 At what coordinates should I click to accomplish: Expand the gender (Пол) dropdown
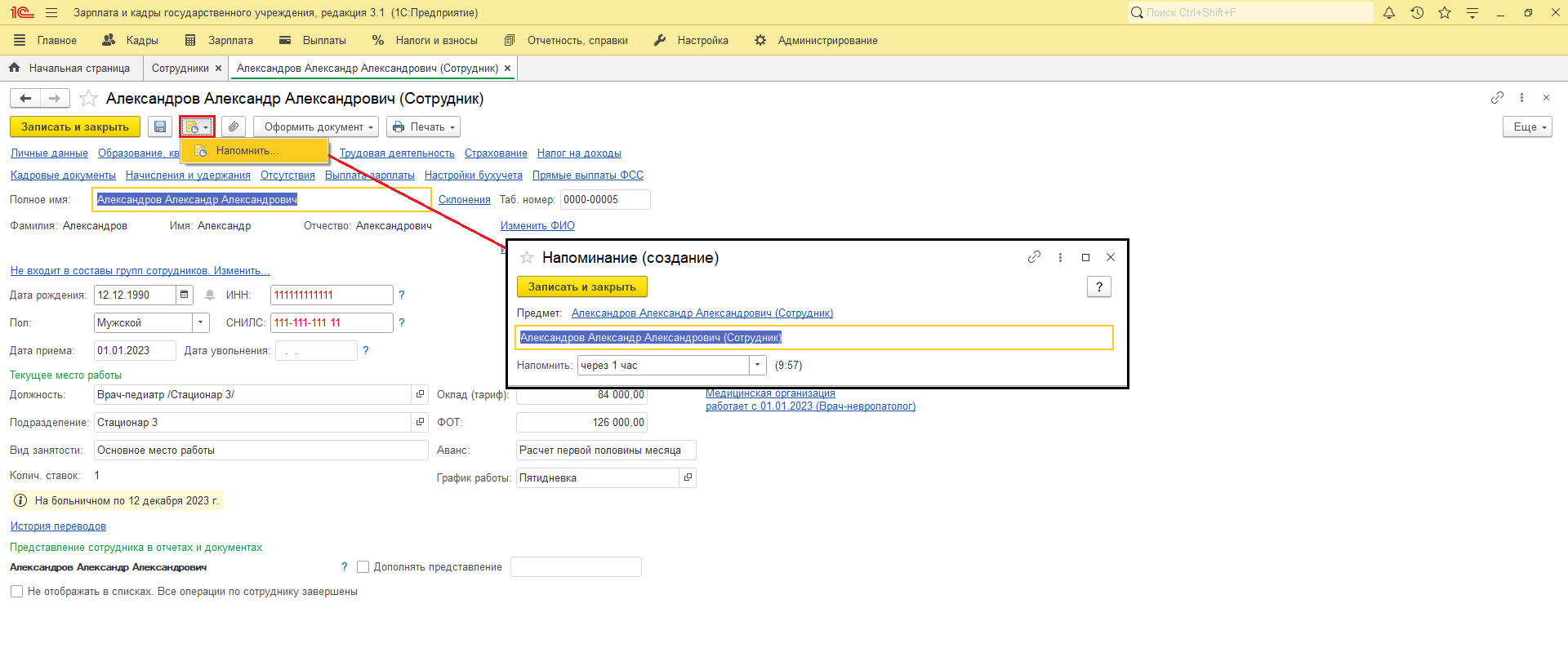(x=201, y=322)
